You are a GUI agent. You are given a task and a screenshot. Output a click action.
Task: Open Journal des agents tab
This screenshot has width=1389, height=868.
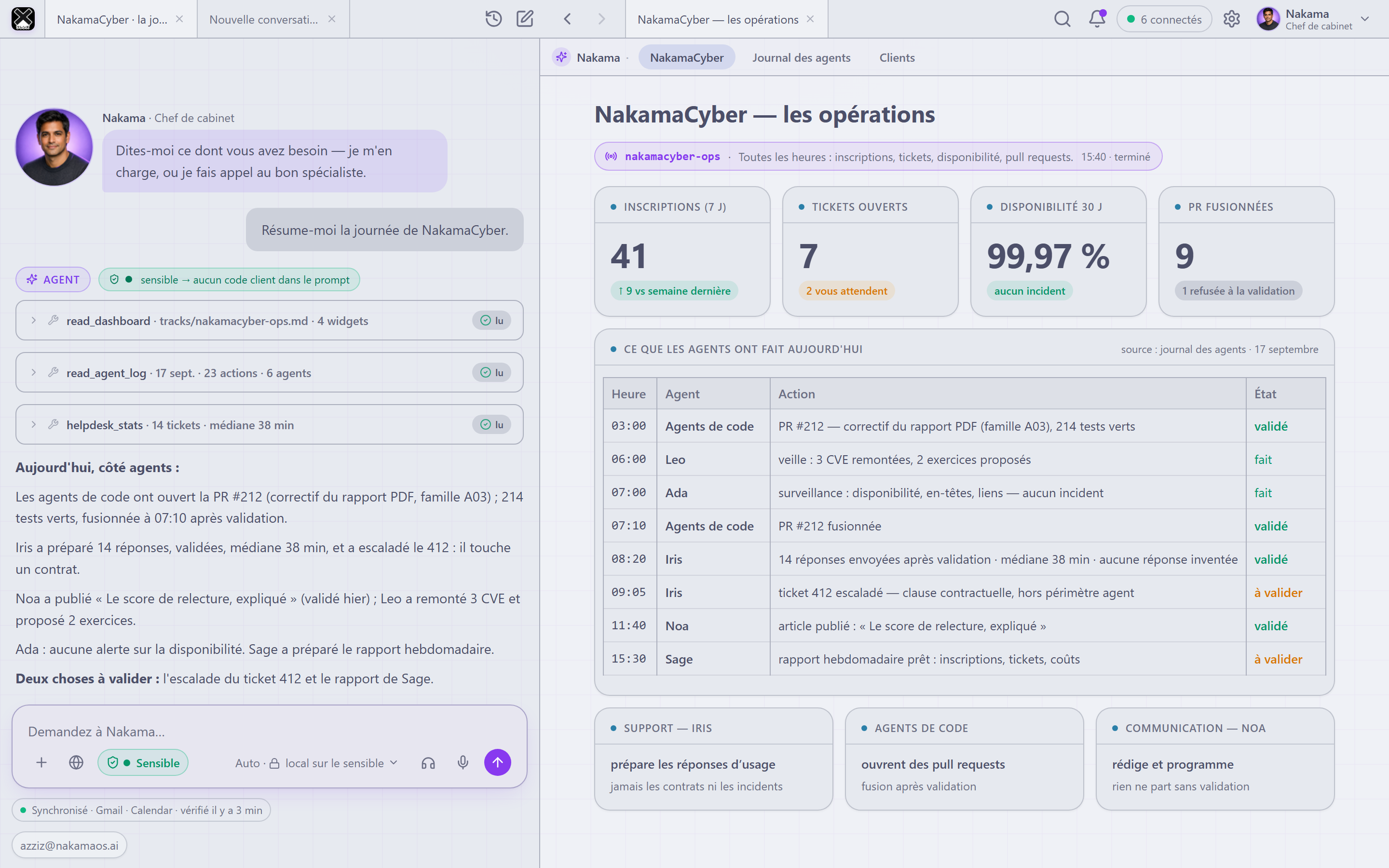coord(801,57)
